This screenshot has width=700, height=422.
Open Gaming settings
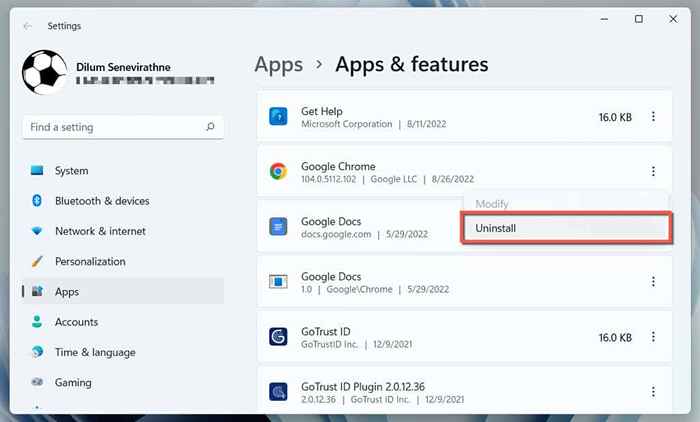click(x=123, y=382)
